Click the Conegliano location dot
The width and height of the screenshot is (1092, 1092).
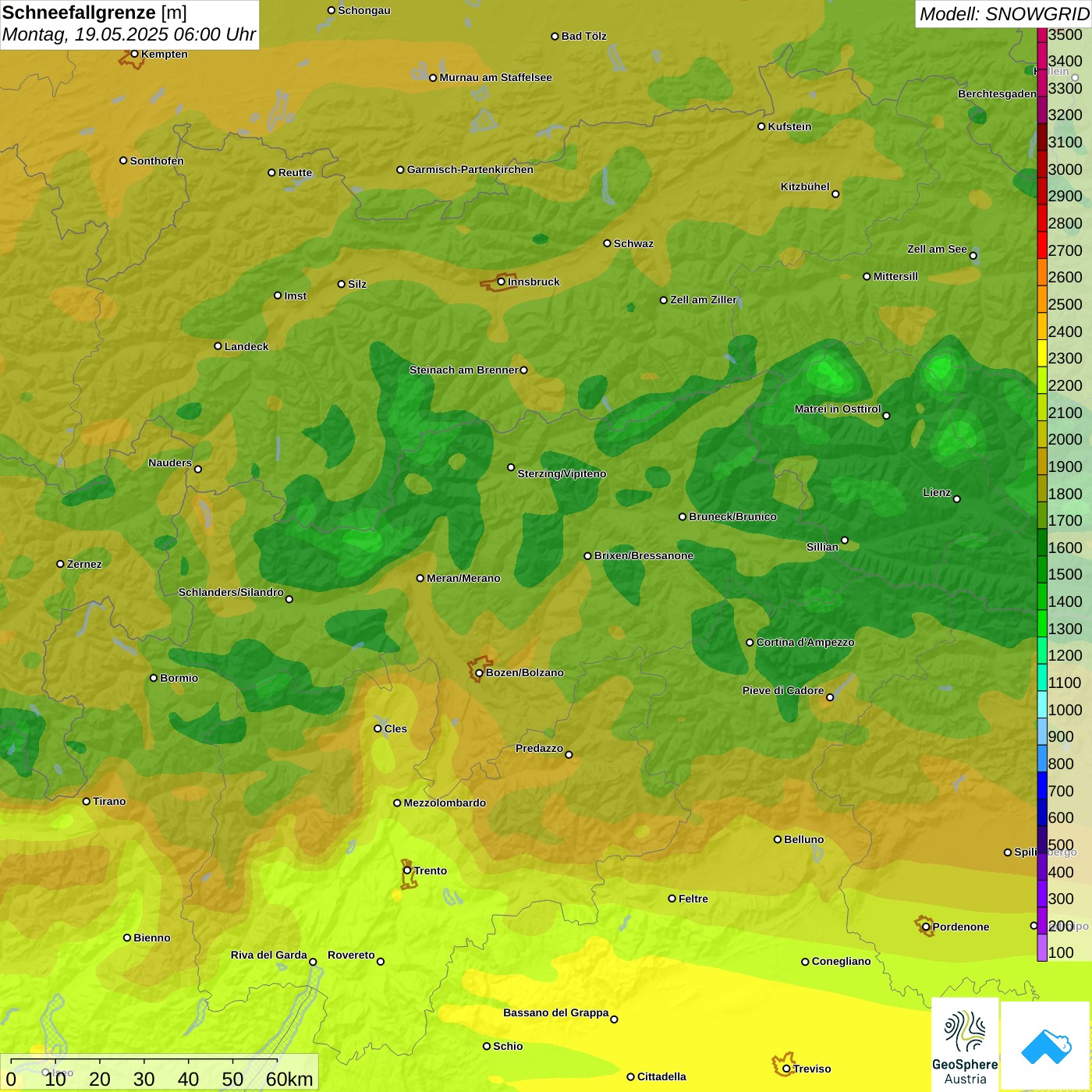tap(805, 961)
